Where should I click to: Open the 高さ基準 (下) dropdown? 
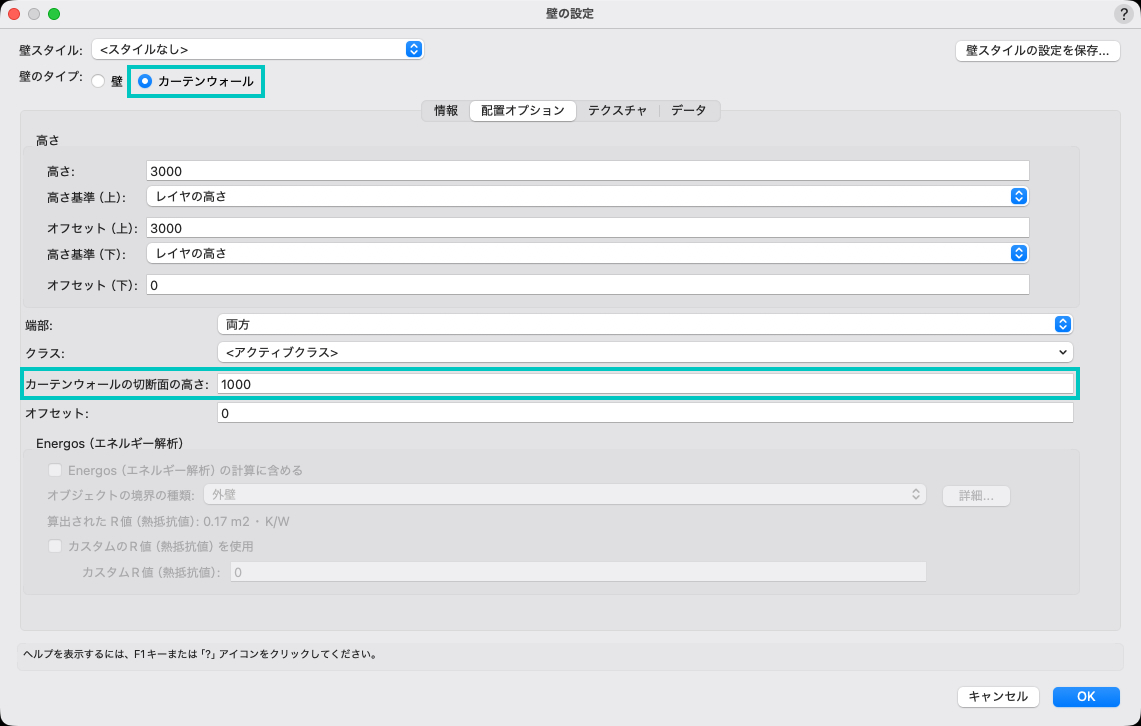(x=587, y=253)
